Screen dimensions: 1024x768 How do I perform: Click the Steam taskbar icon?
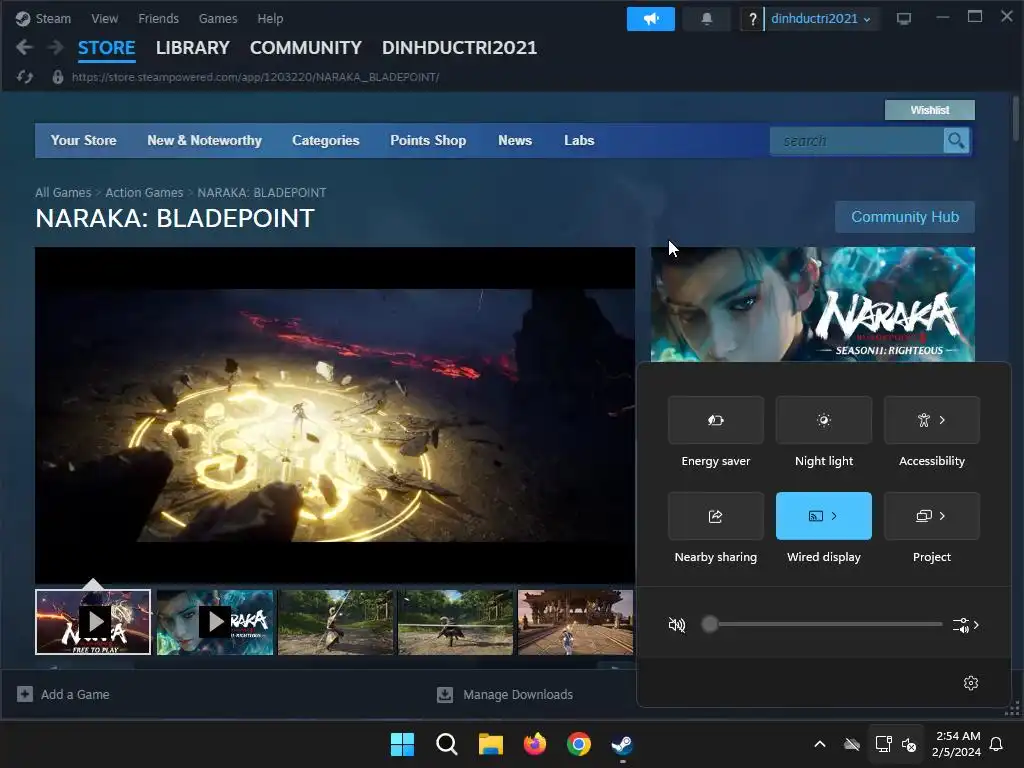622,744
